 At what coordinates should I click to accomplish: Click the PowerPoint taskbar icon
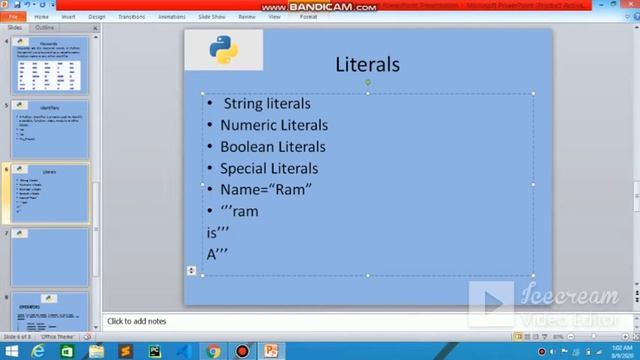pyautogui.click(x=271, y=351)
